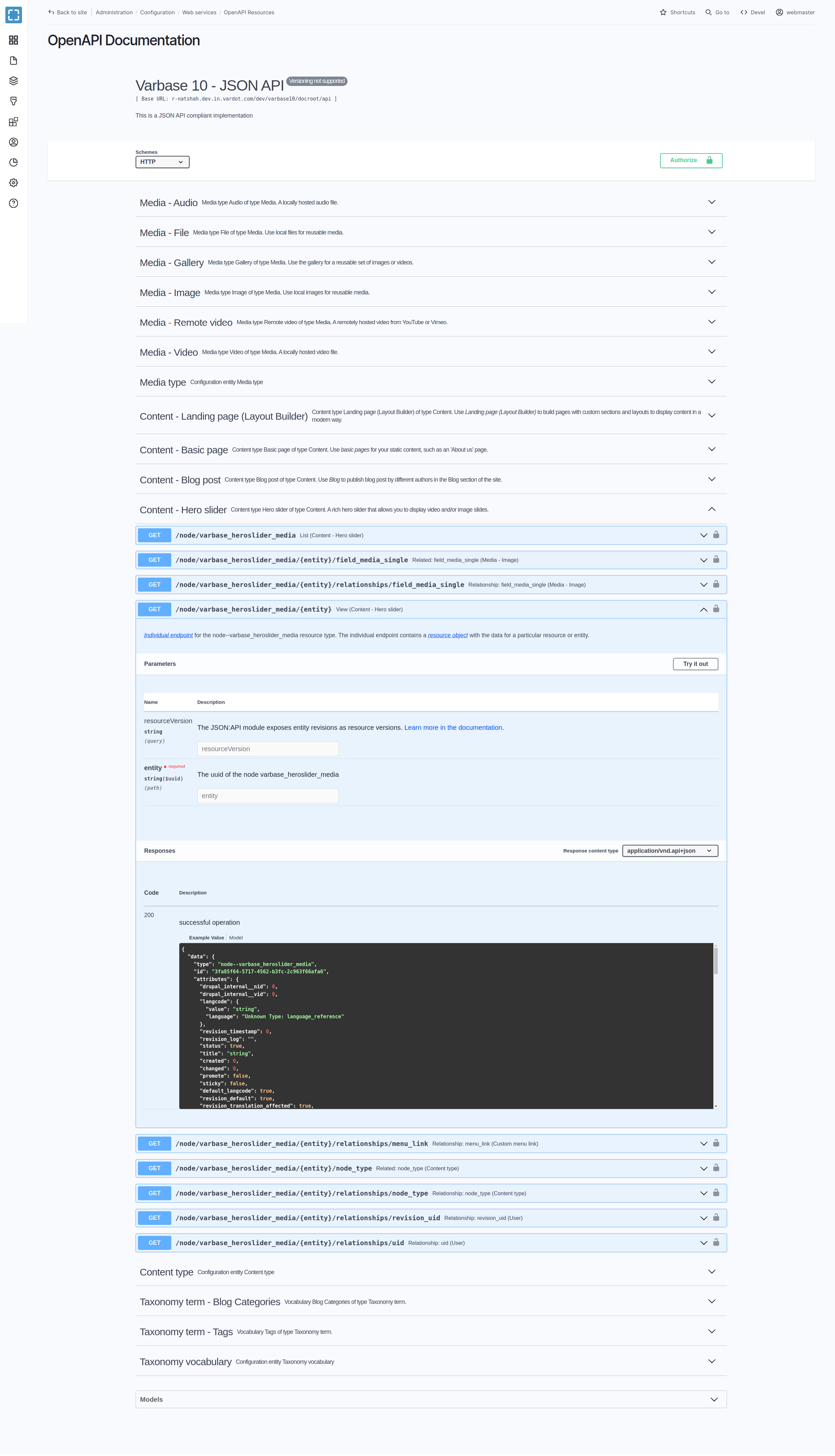The height and width of the screenshot is (1456, 835).
Task: Expand the Content - Blog post section
Action: pos(431,479)
